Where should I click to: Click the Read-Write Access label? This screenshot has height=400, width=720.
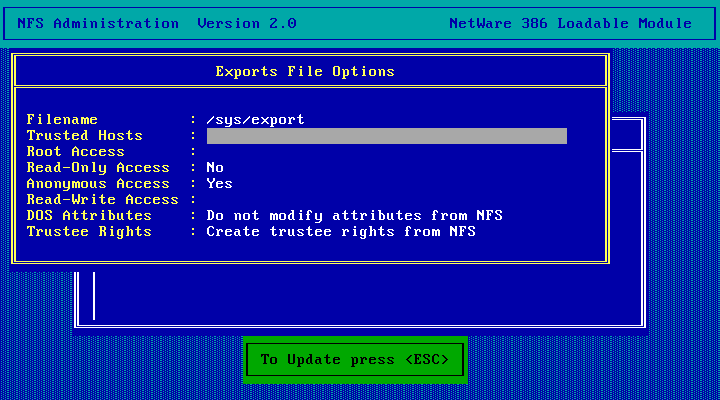click(102, 200)
